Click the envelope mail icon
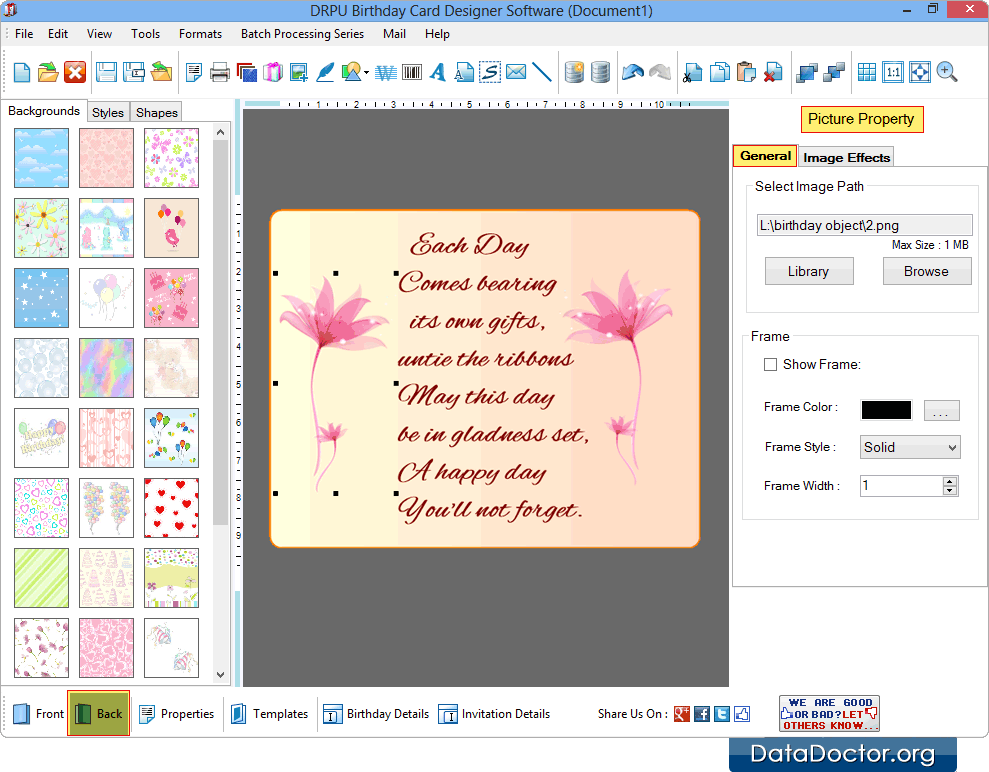Screen dimensions: 989x772 click(x=516, y=72)
